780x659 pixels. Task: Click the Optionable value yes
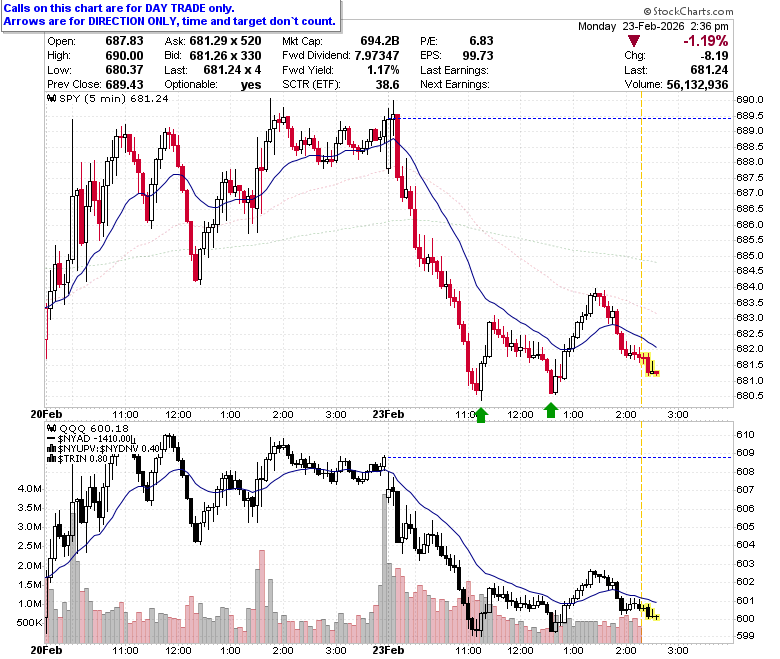tap(251, 85)
